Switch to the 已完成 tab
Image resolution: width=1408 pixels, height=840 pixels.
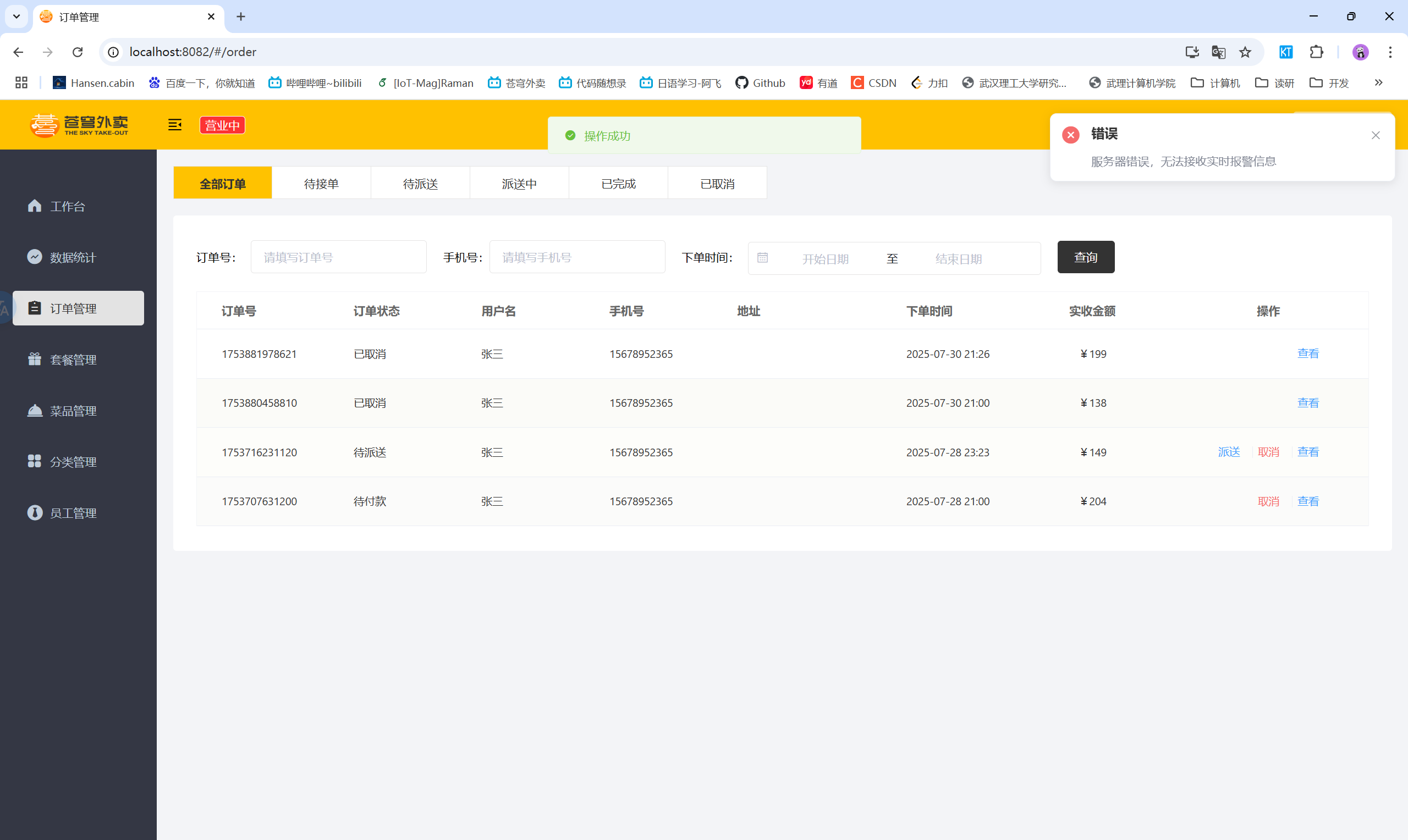[618, 184]
